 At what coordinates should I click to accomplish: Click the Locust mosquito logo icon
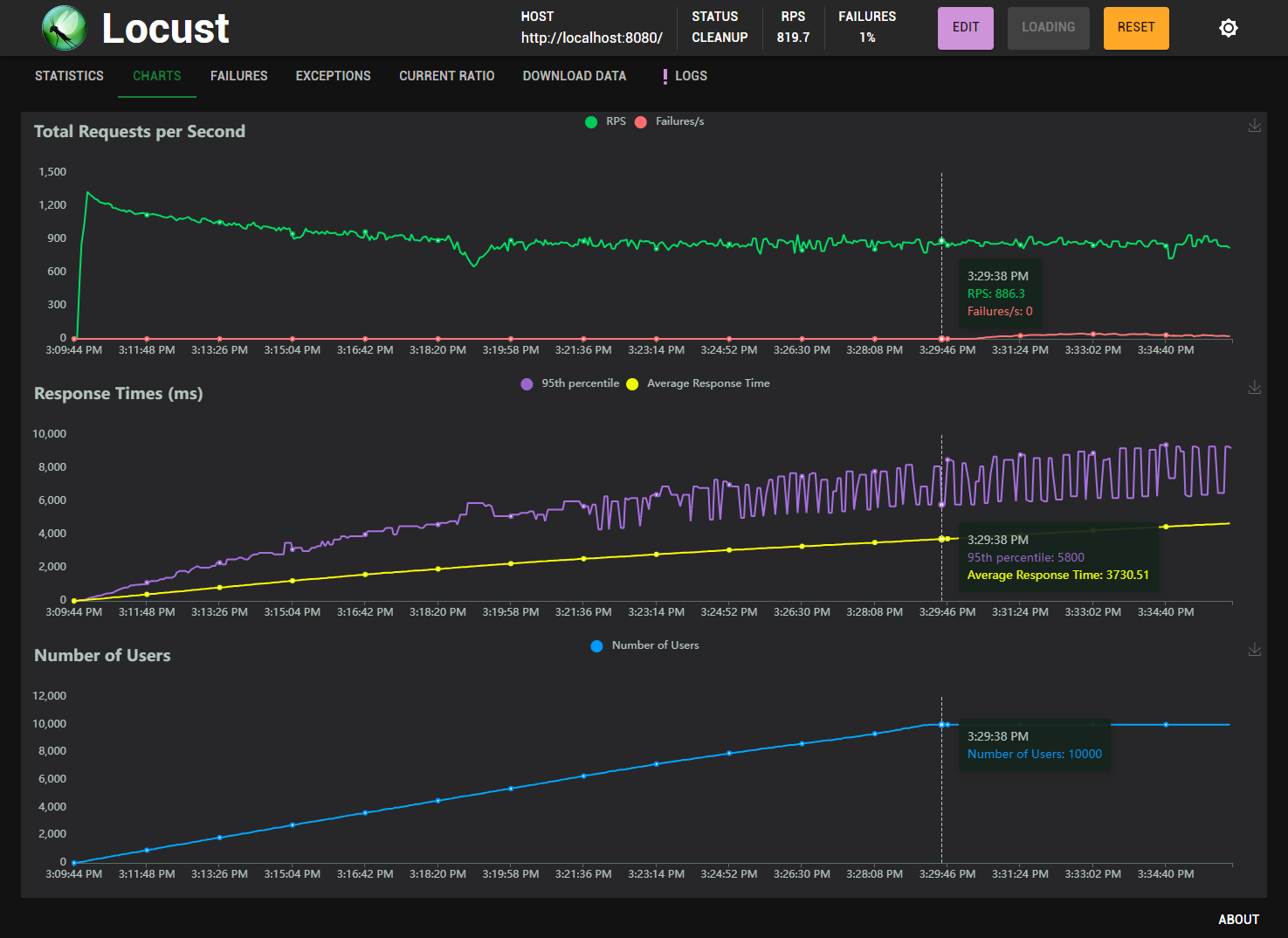coord(64,28)
